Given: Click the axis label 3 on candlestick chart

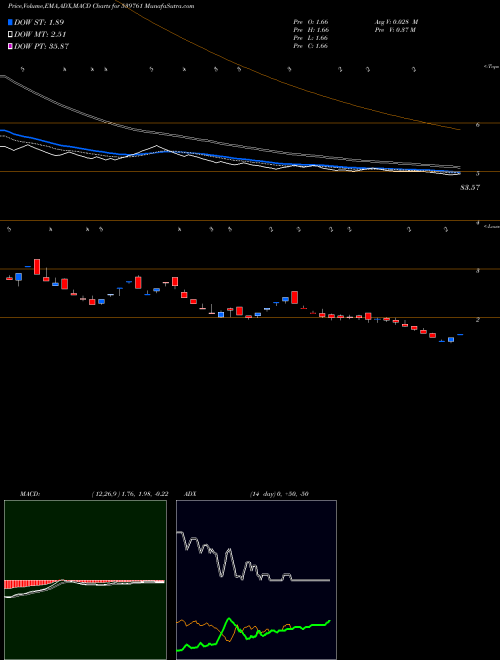Looking at the screenshot, I should click(x=478, y=271).
